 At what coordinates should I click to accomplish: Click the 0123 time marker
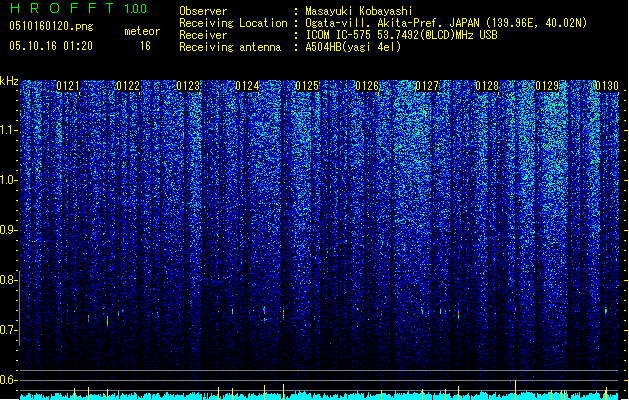188,86
